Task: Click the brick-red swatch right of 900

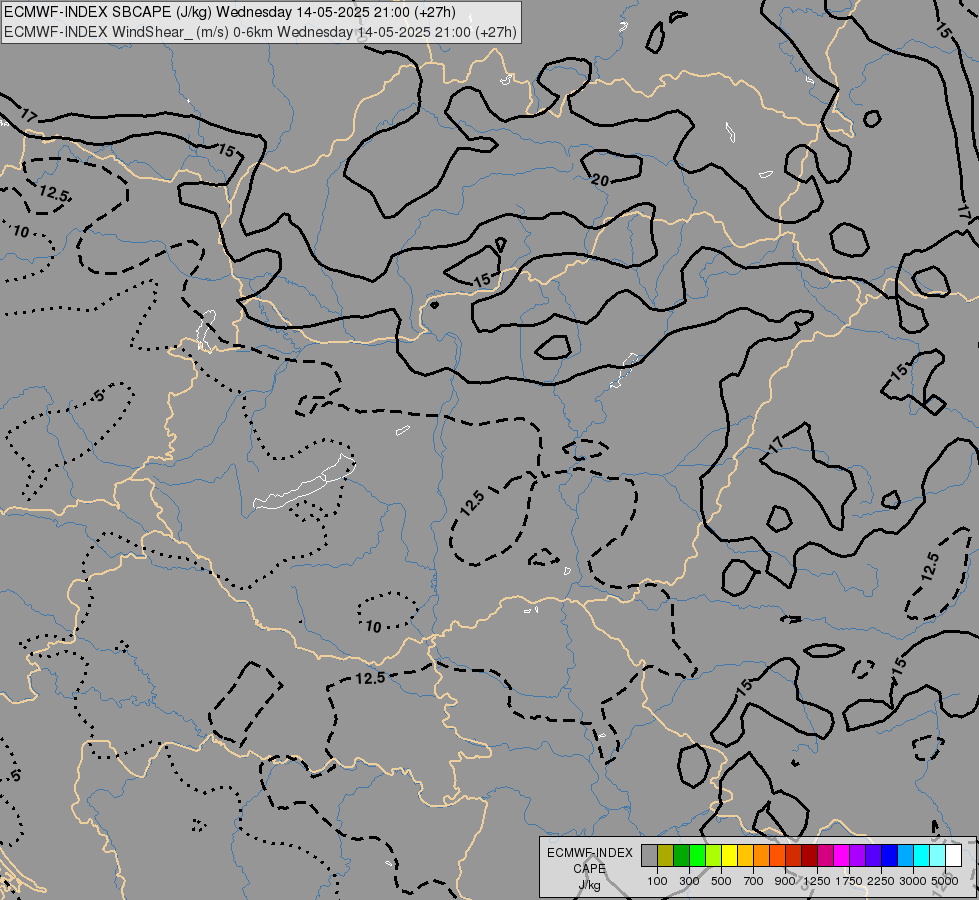Action: click(794, 856)
